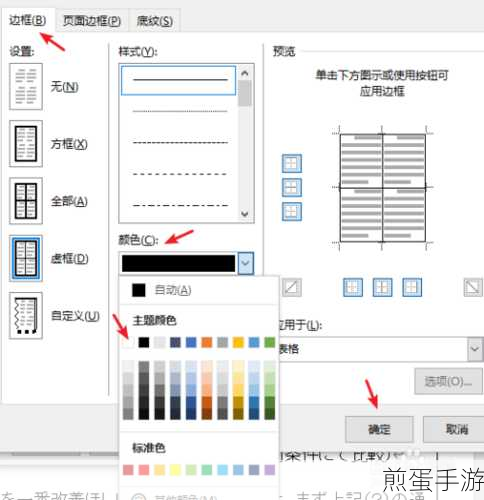Switch to the 页面边框(P) tab
484x500 pixels.
coord(92,21)
